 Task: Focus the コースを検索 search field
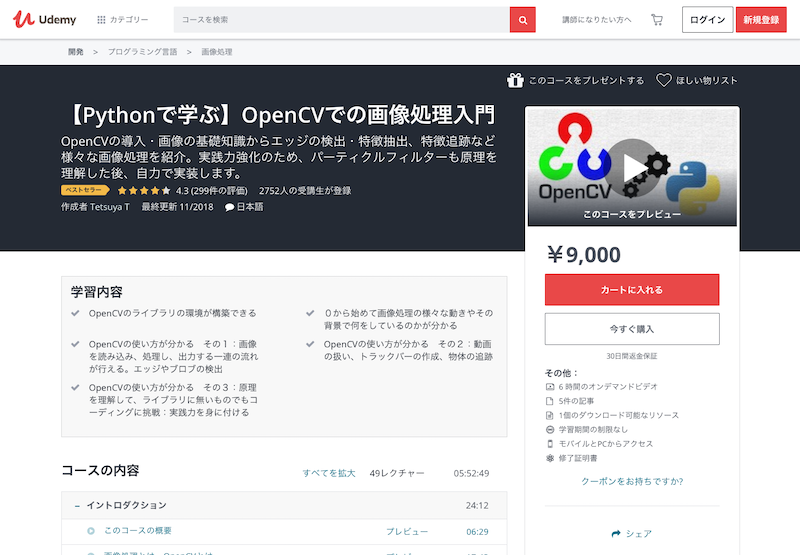click(341, 19)
